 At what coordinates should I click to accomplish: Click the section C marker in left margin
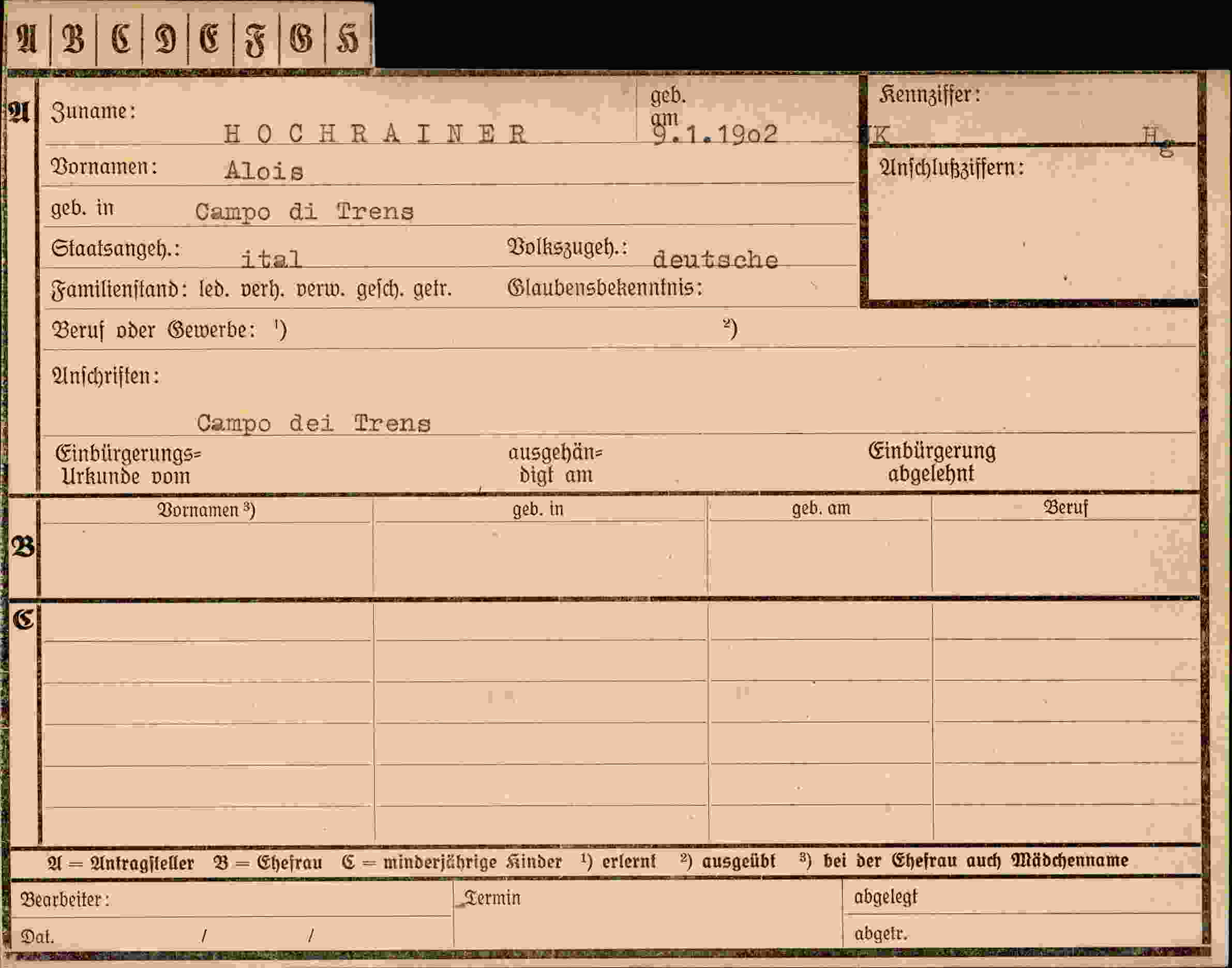[23, 619]
